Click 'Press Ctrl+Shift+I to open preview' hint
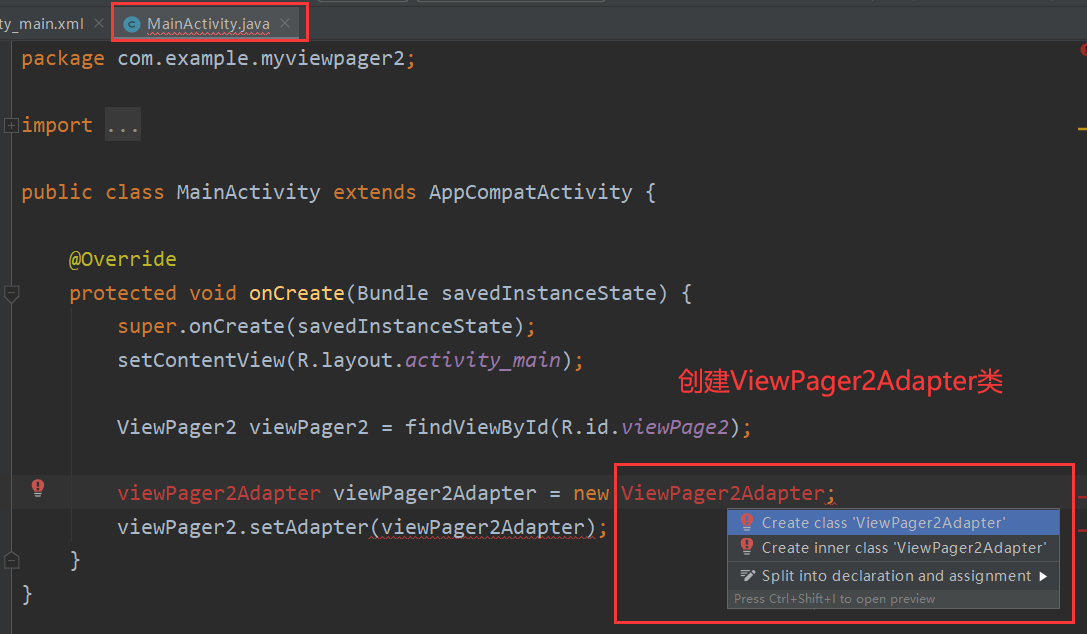Screen dimensions: 1087x634 pyautogui.click(x=835, y=599)
